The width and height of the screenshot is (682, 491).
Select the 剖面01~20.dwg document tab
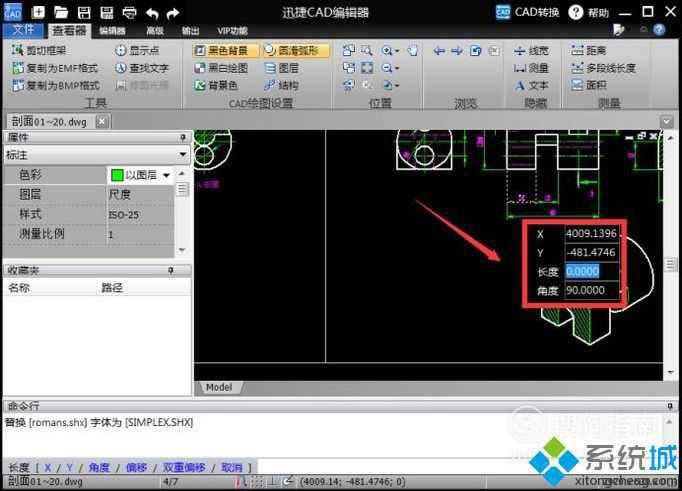pos(49,122)
